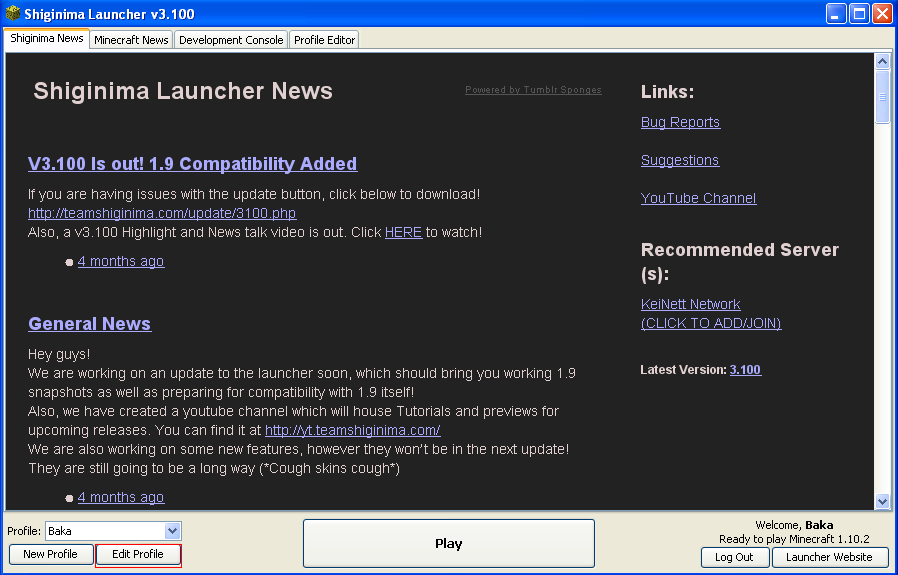Image resolution: width=898 pixels, height=575 pixels.
Task: Click the HERE link to watch video
Action: pyautogui.click(x=403, y=232)
